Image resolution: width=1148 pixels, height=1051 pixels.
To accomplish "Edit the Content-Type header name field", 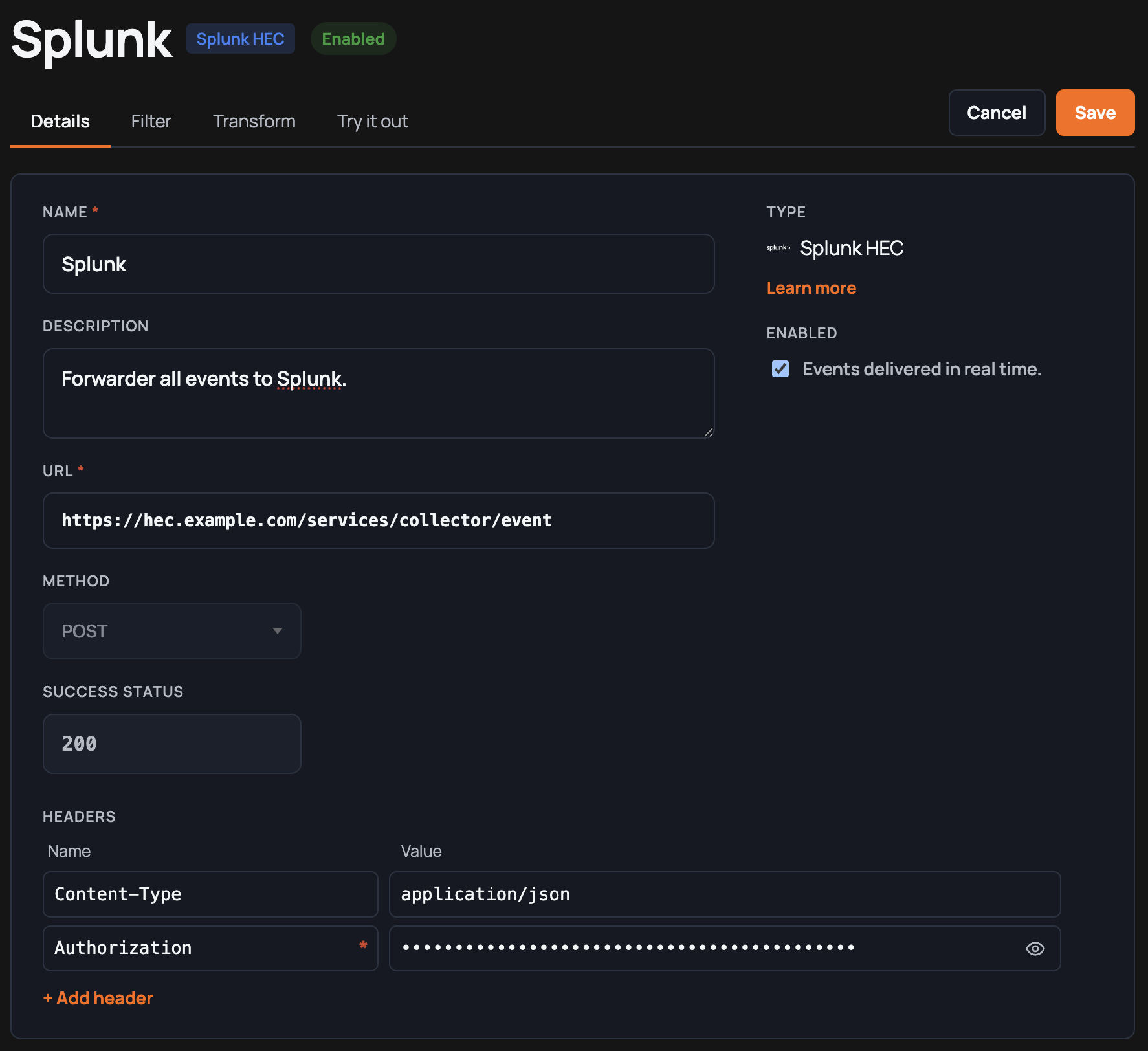I will point(210,894).
